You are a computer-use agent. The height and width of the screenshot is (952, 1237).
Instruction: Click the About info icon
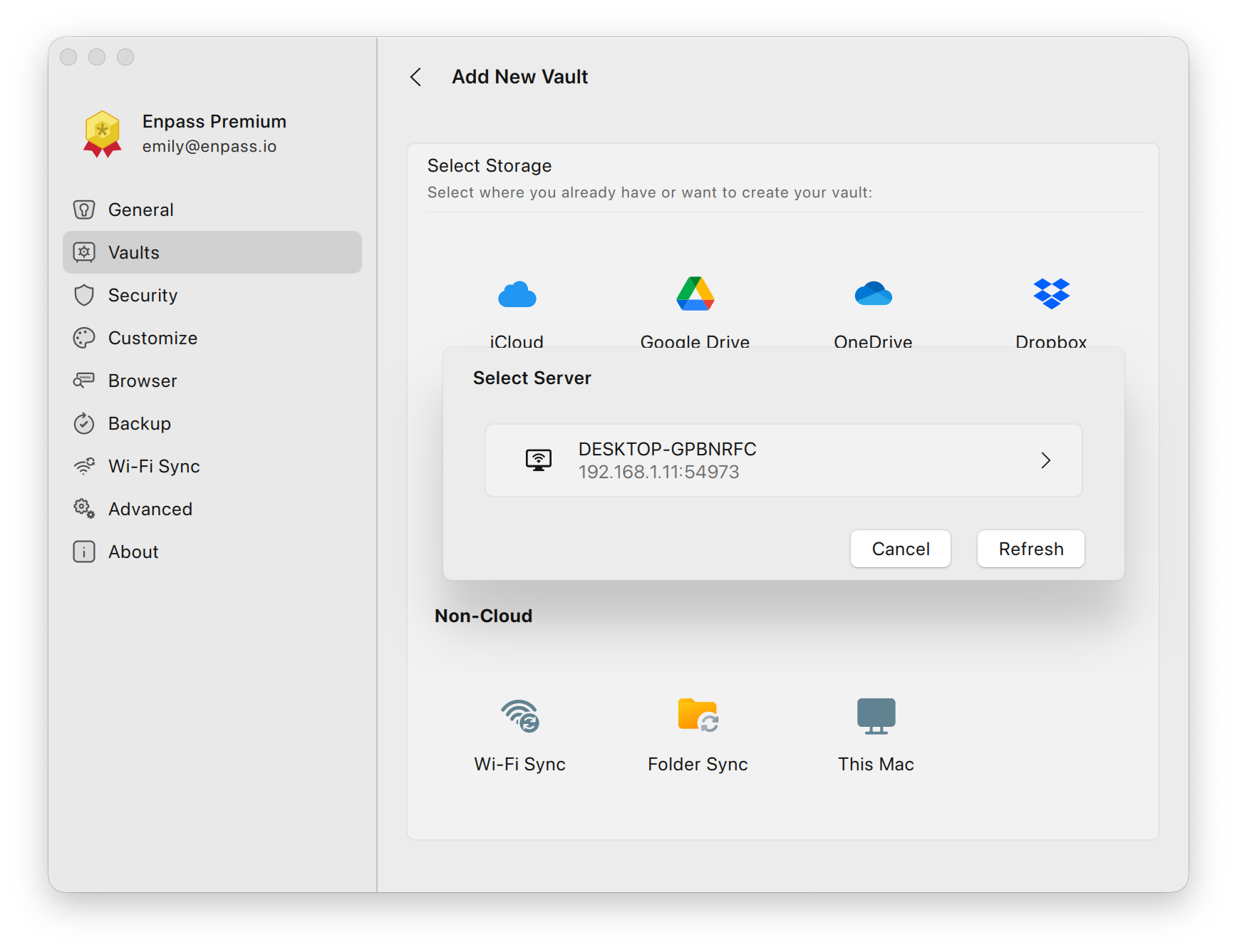click(x=84, y=552)
